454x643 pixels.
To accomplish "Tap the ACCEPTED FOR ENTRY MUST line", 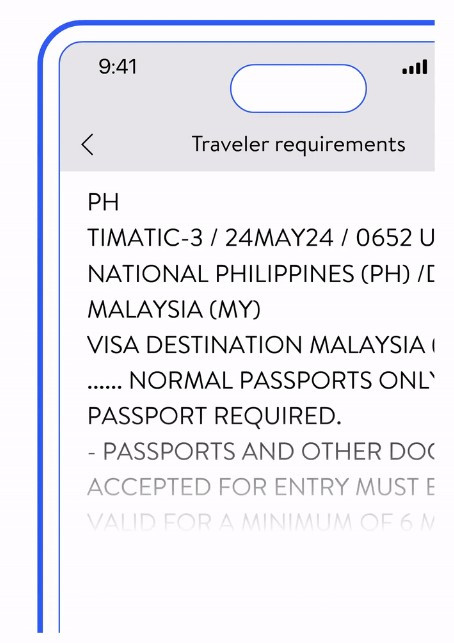I will [x=261, y=487].
